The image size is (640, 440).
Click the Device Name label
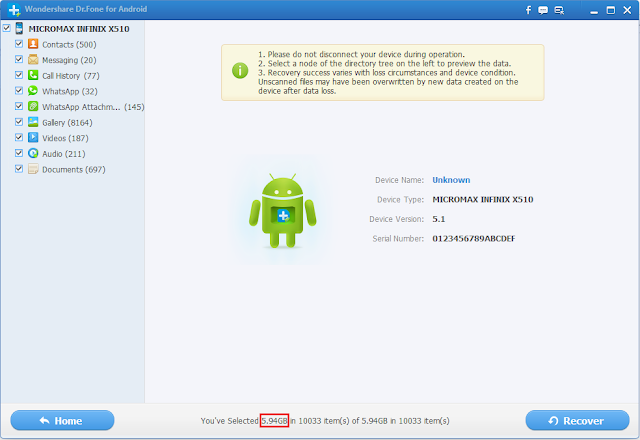[x=400, y=180]
